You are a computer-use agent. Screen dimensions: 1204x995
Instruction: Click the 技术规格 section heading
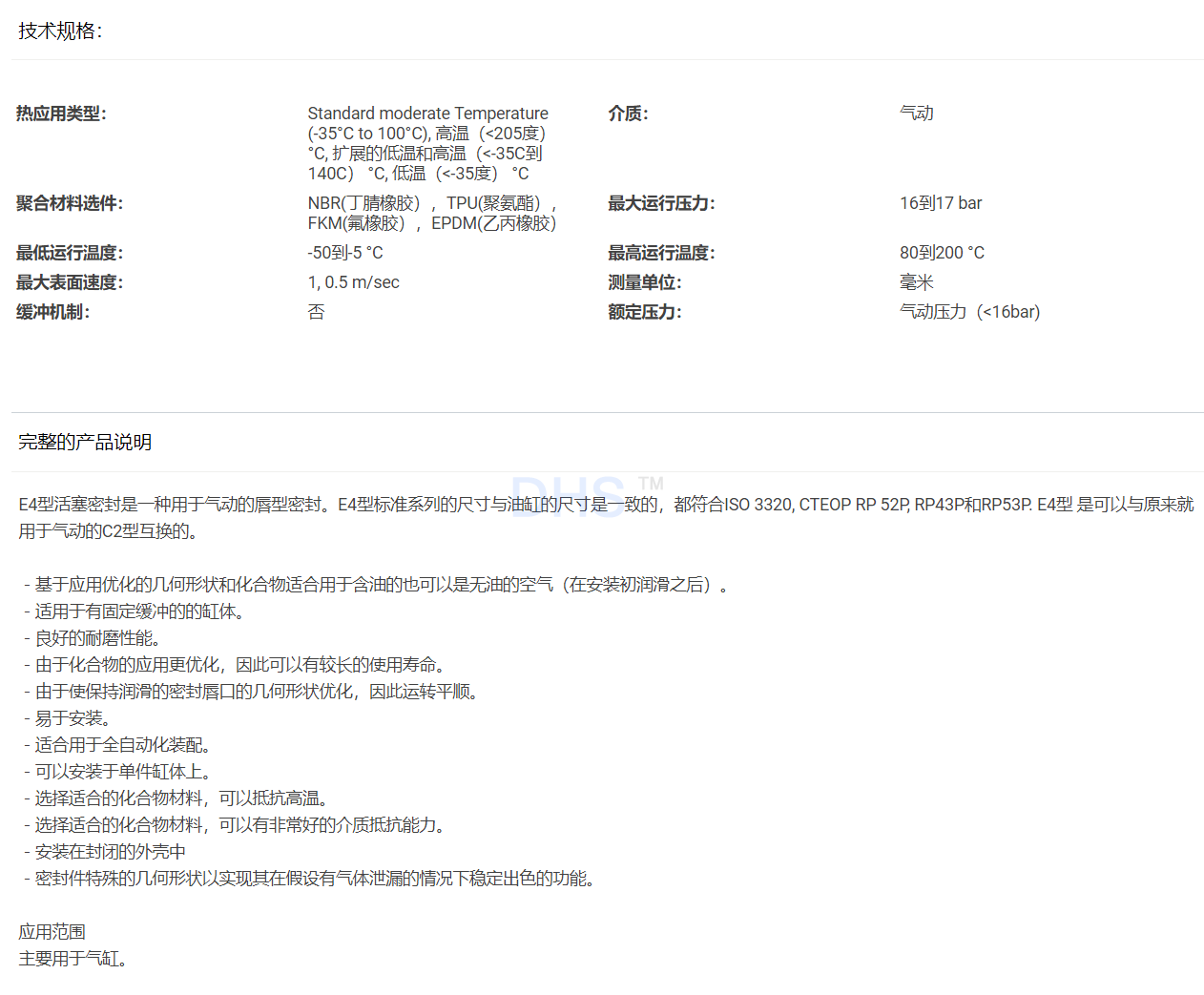60,31
